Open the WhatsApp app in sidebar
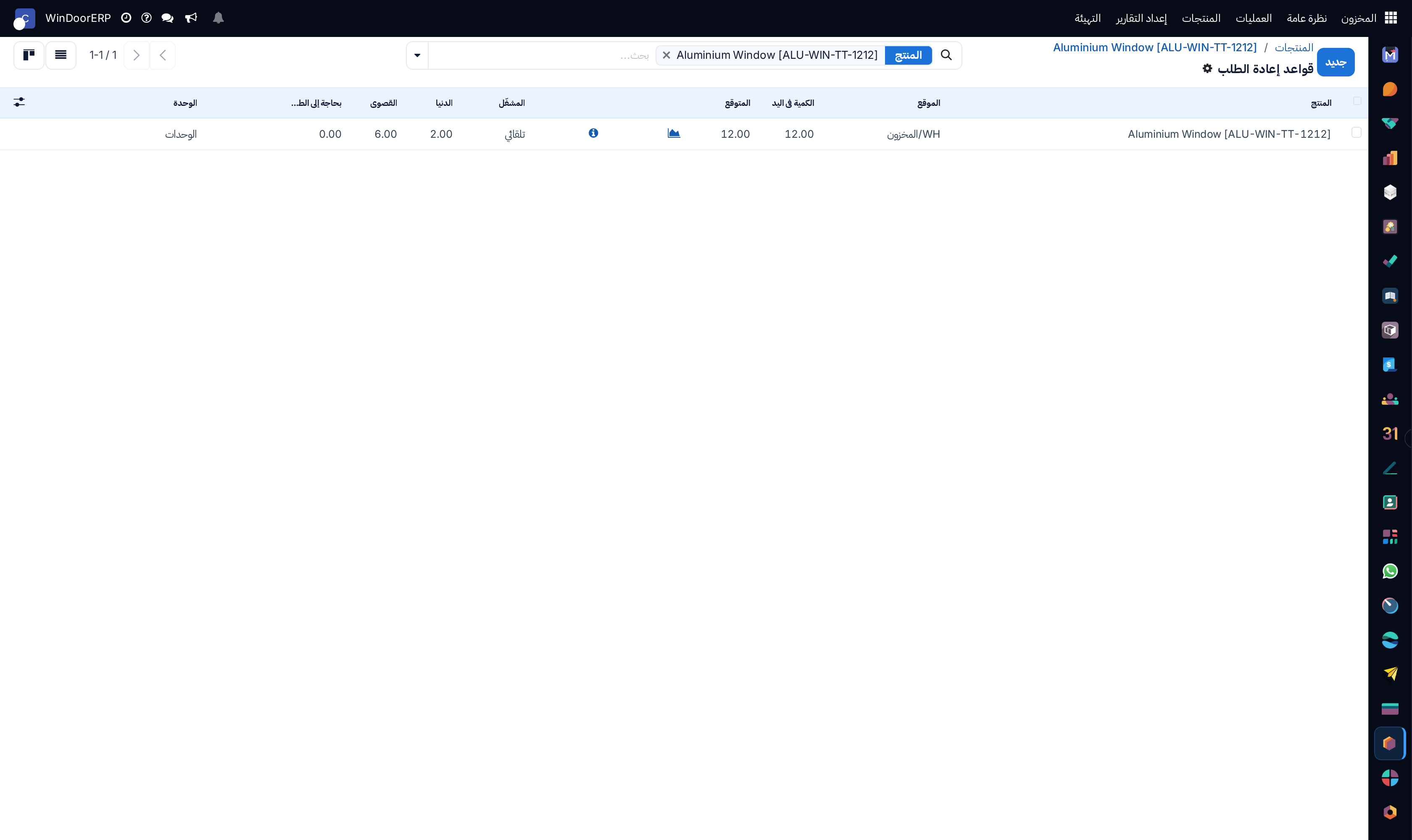This screenshot has height=840, width=1412. coord(1390,571)
